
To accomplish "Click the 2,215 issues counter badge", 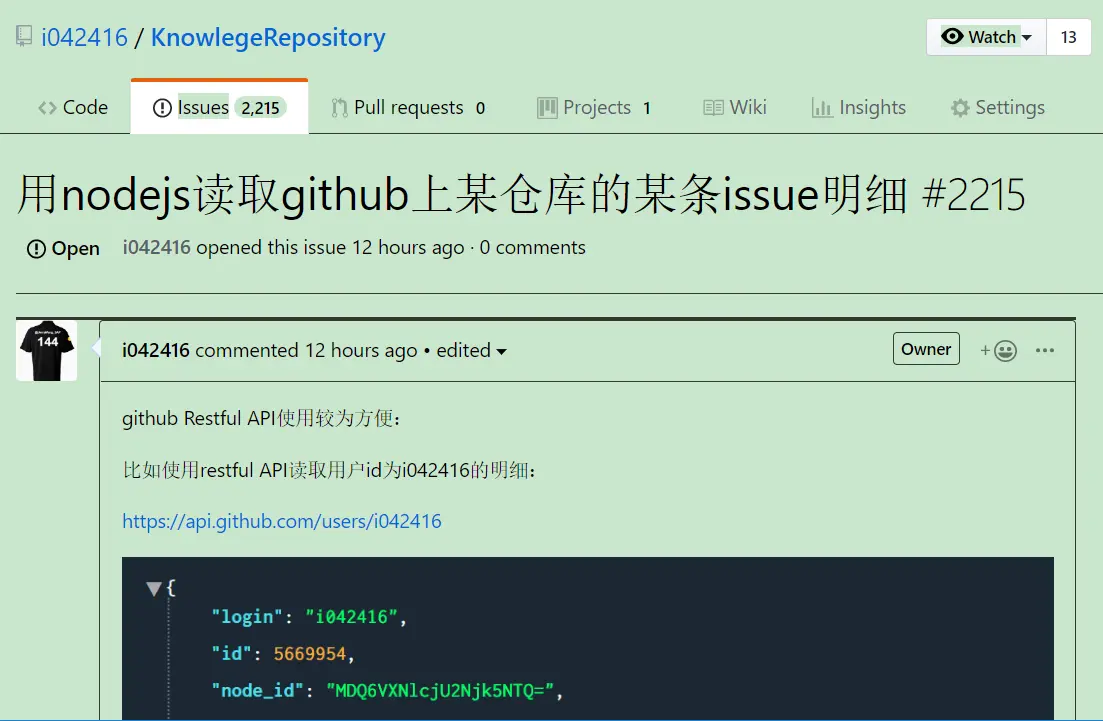I will click(260, 108).
